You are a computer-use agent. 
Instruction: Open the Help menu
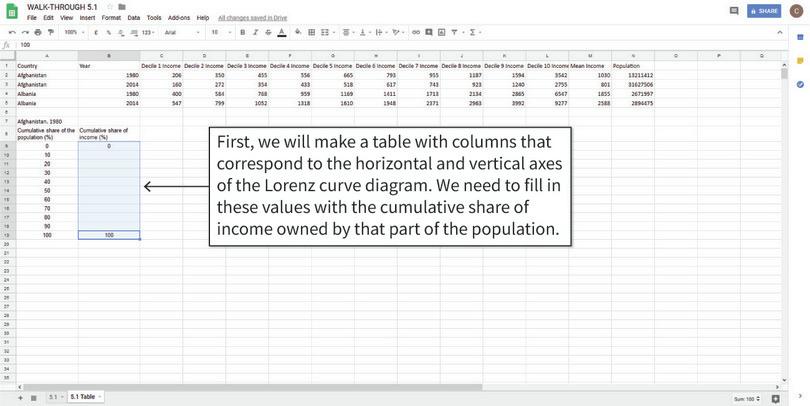(203, 18)
